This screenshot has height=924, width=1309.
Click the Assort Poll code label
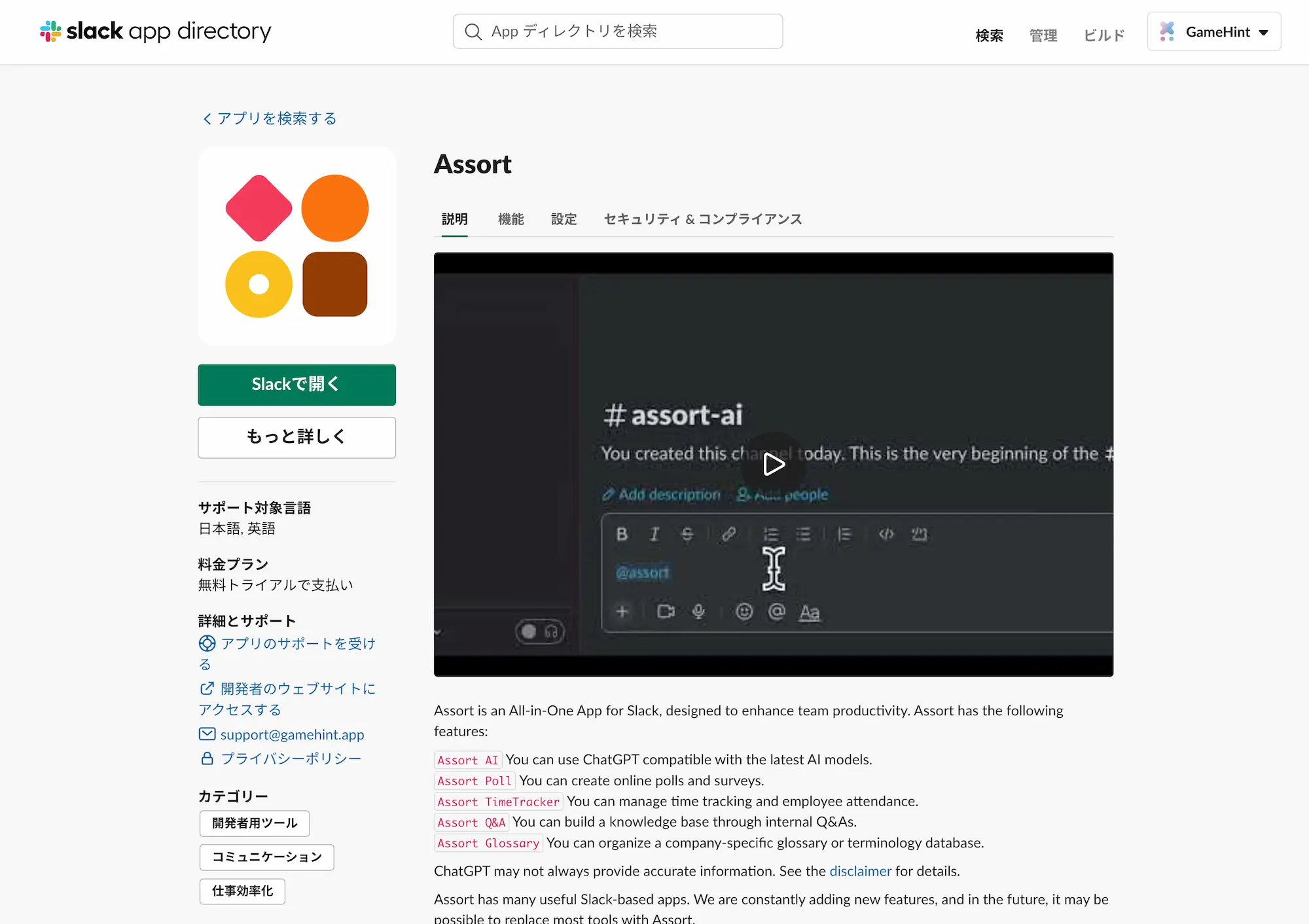coord(475,781)
